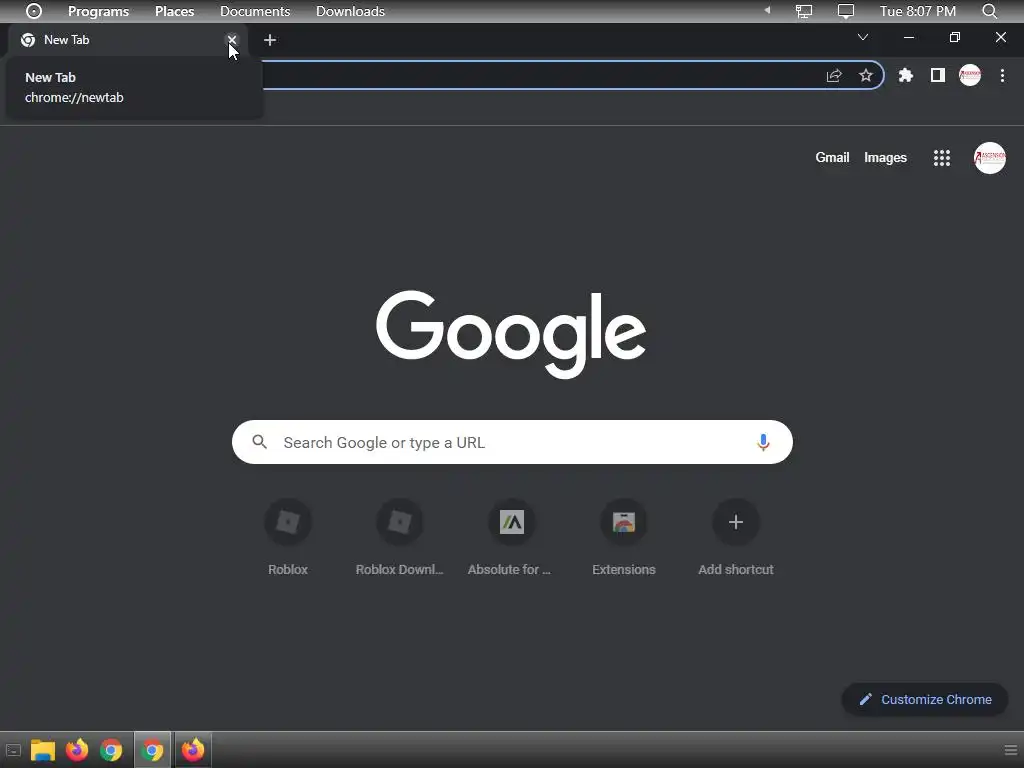Image resolution: width=1024 pixels, height=768 pixels.
Task: Open the taskbar hamburger menu
Action: [1010, 750]
